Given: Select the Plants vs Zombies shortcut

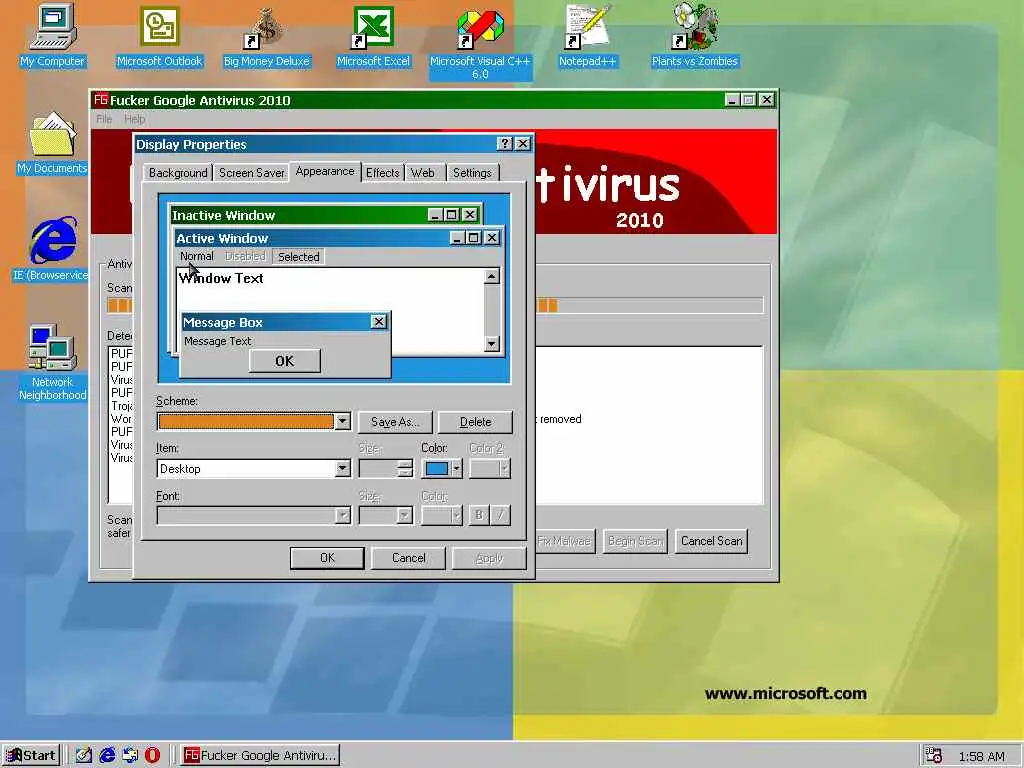Looking at the screenshot, I should tap(694, 36).
